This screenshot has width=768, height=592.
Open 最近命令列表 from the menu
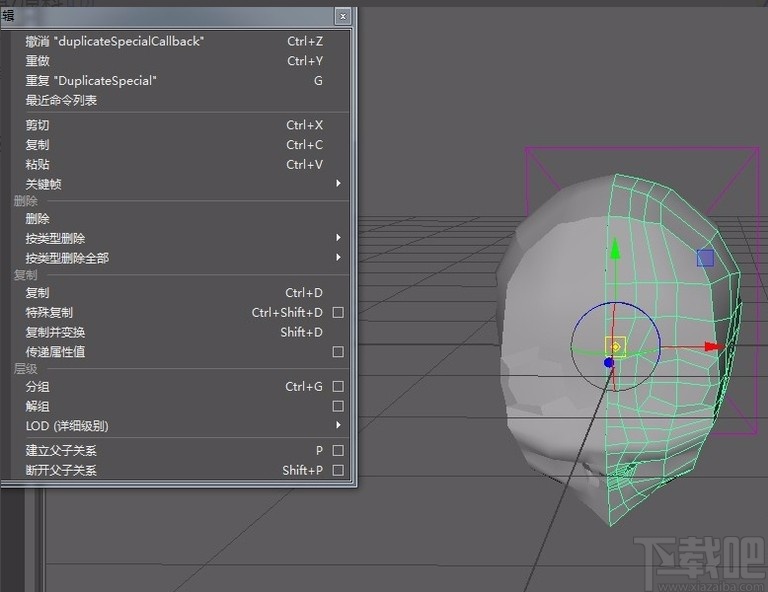point(61,101)
